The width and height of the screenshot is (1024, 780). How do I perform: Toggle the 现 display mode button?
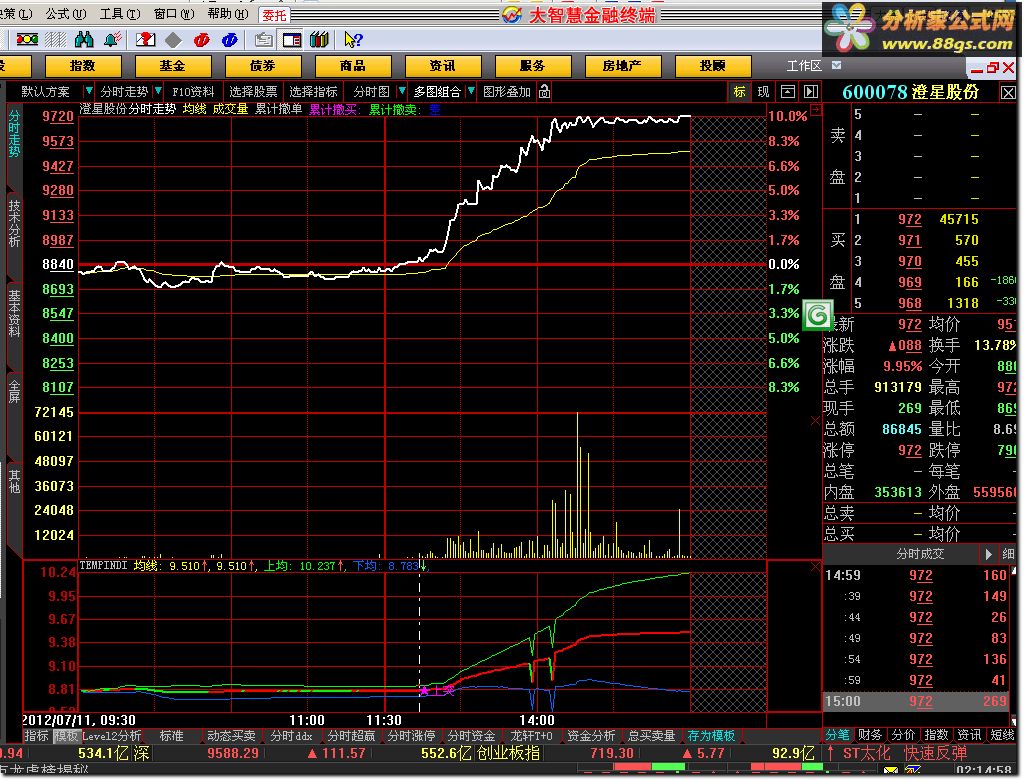763,91
